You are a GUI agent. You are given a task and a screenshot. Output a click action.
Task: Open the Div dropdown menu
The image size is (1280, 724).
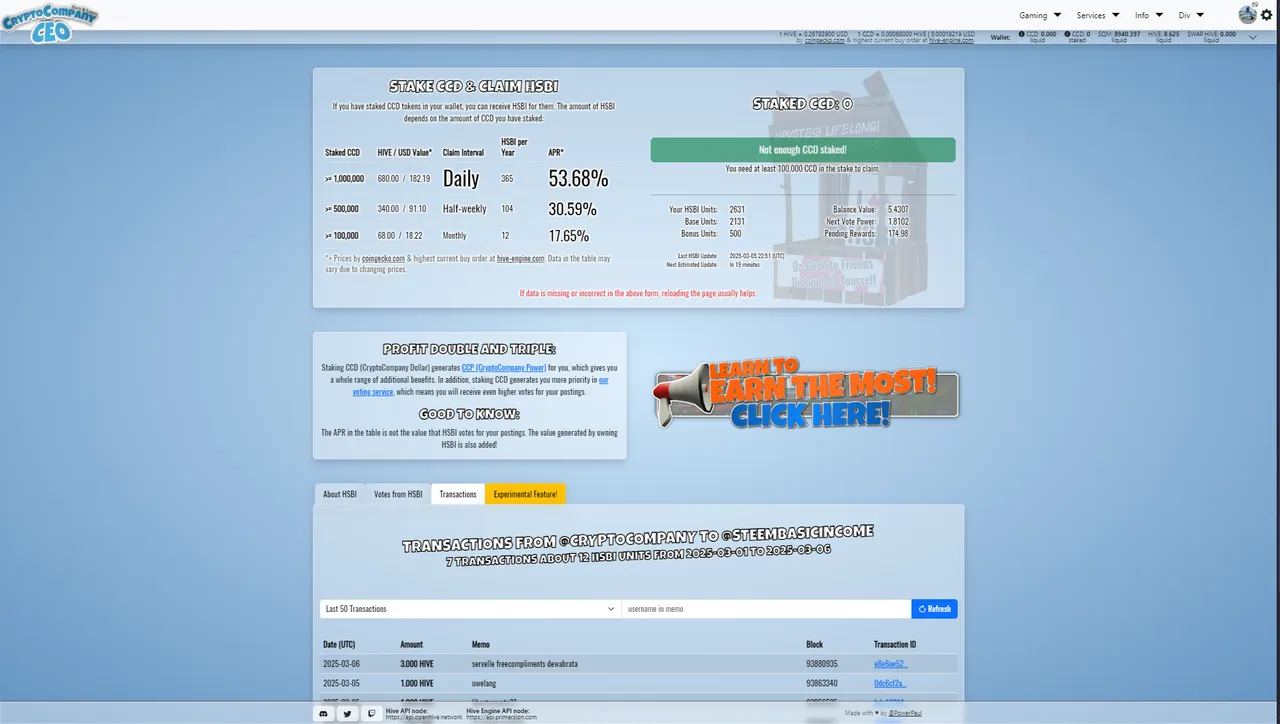click(1191, 15)
